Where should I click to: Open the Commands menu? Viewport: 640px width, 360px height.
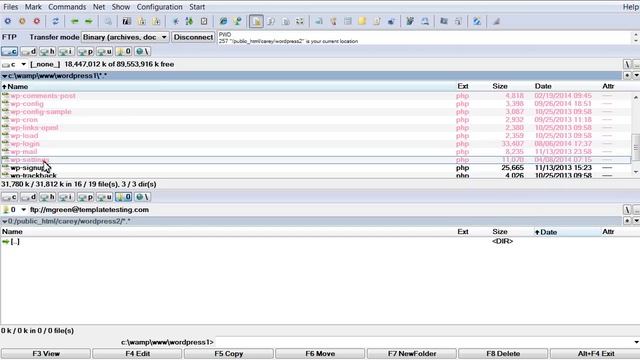pyautogui.click(x=67, y=7)
